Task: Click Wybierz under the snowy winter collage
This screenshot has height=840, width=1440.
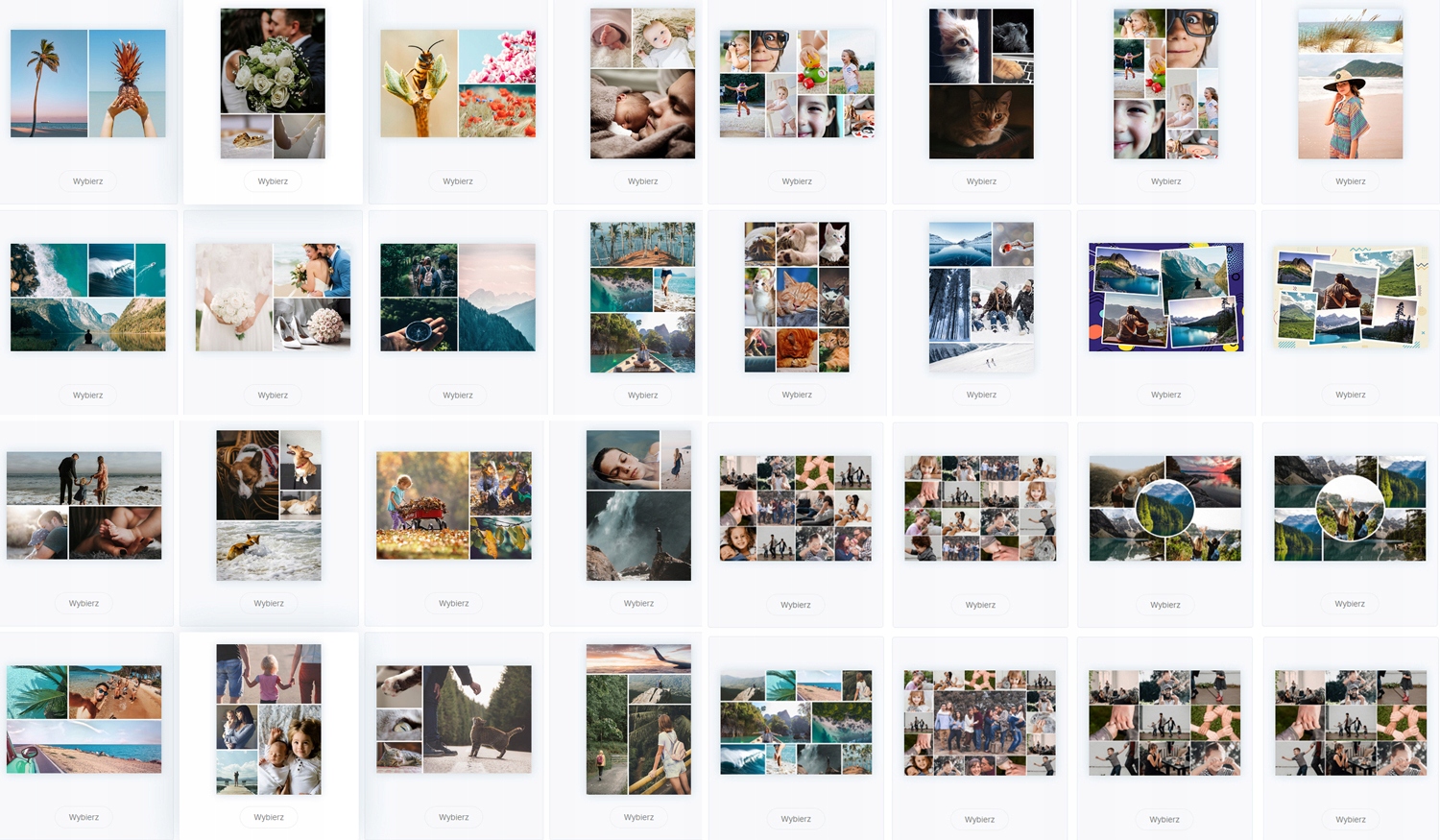Action: click(981, 396)
